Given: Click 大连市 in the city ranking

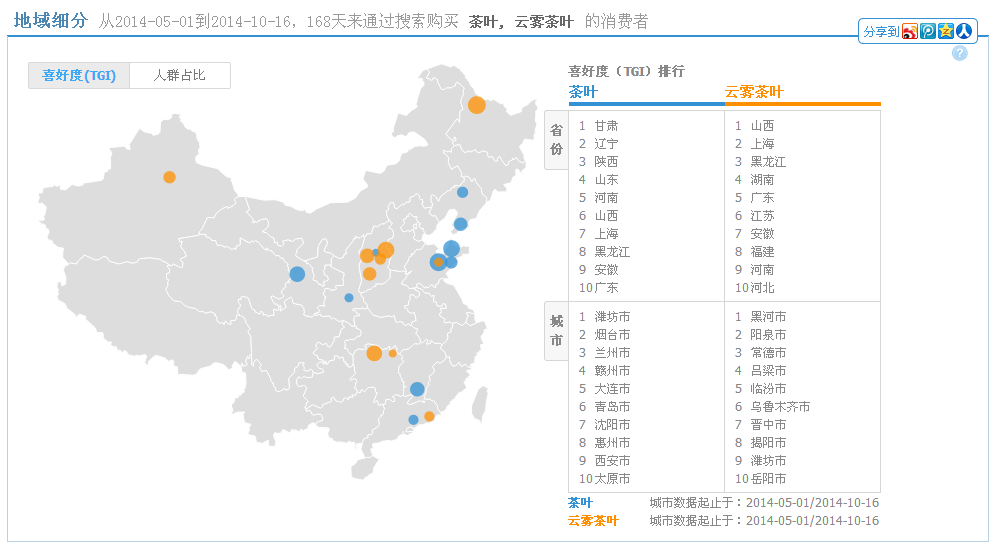Looking at the screenshot, I should (x=612, y=389).
